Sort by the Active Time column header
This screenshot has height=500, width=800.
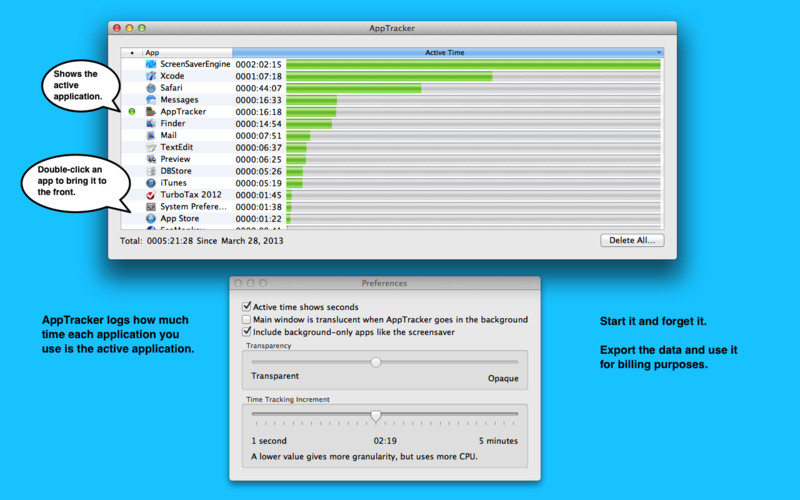pyautogui.click(x=448, y=53)
